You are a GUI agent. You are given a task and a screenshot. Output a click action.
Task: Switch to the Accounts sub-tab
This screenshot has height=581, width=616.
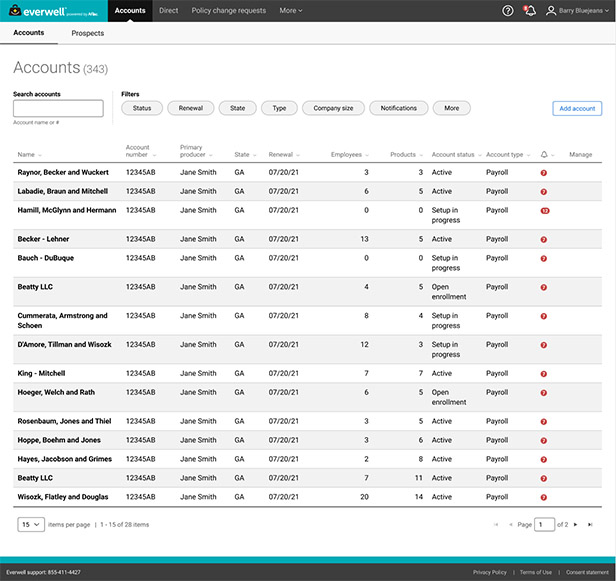(x=29, y=33)
